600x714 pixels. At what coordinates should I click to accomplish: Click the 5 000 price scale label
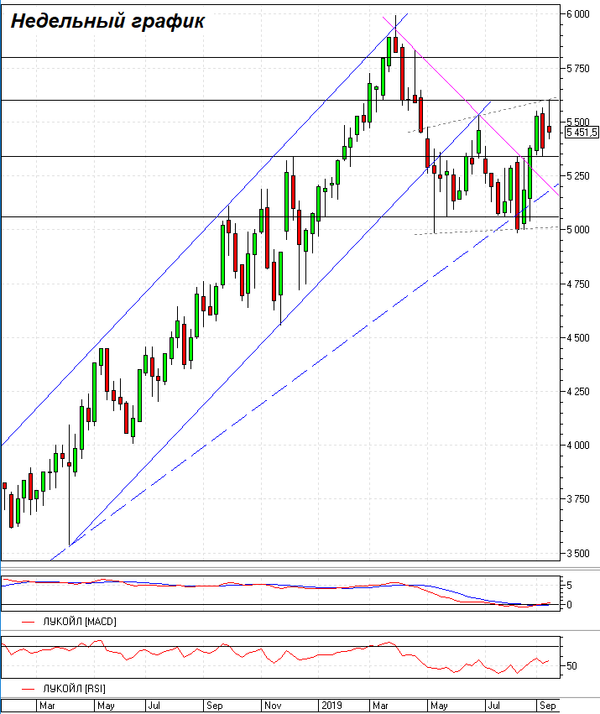[578, 230]
